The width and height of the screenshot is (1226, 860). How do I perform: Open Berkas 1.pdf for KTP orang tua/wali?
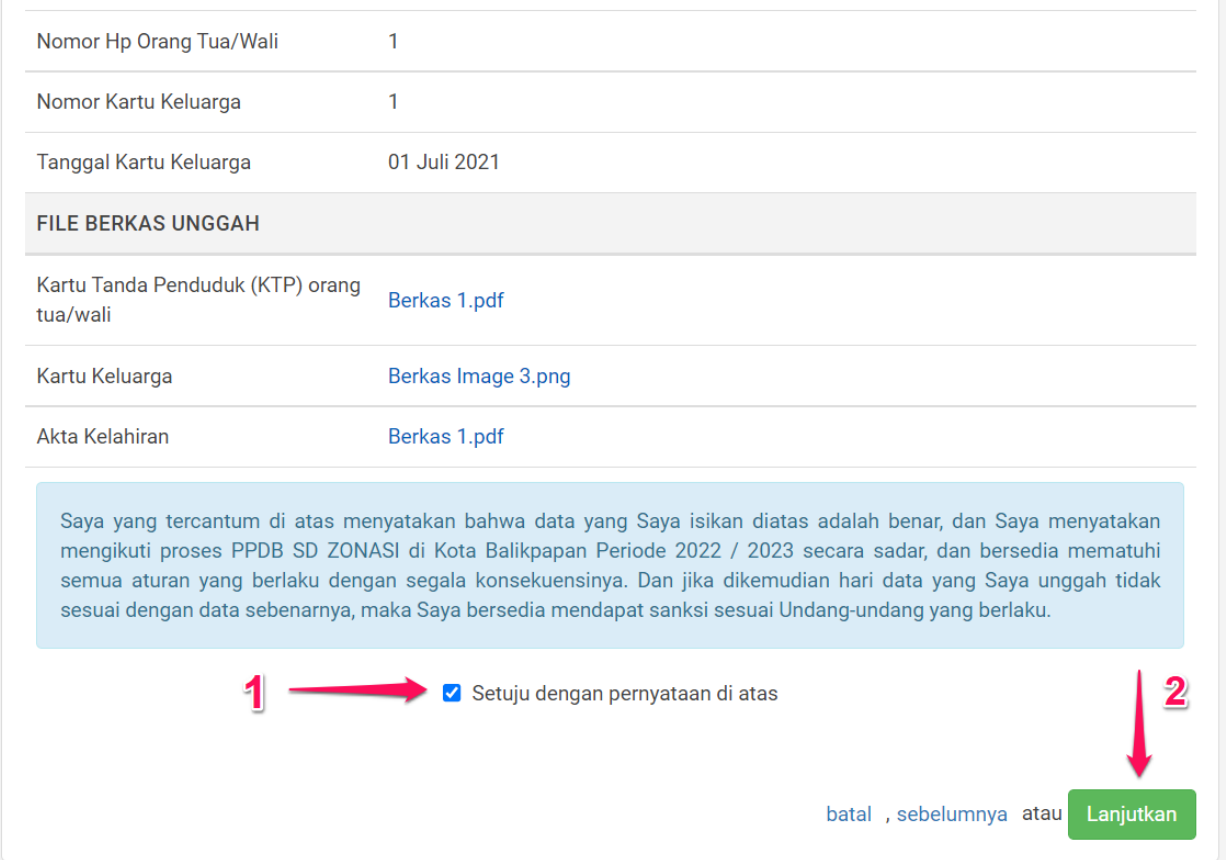(x=445, y=300)
